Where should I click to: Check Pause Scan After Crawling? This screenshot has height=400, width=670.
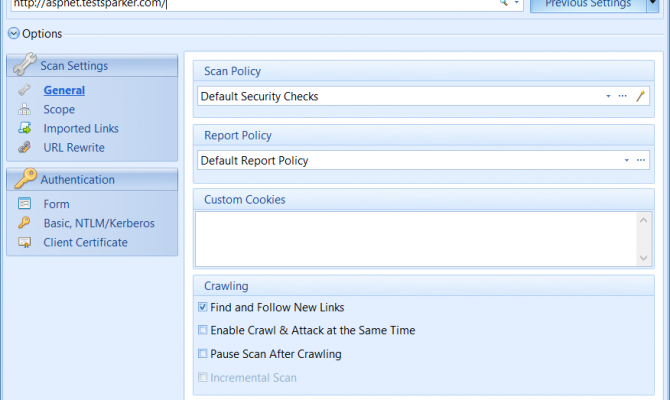tap(203, 354)
